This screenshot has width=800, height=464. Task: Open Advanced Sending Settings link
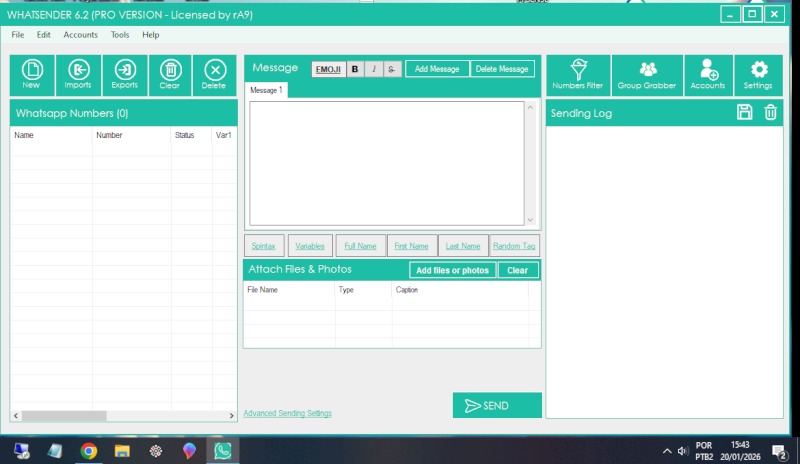point(288,413)
